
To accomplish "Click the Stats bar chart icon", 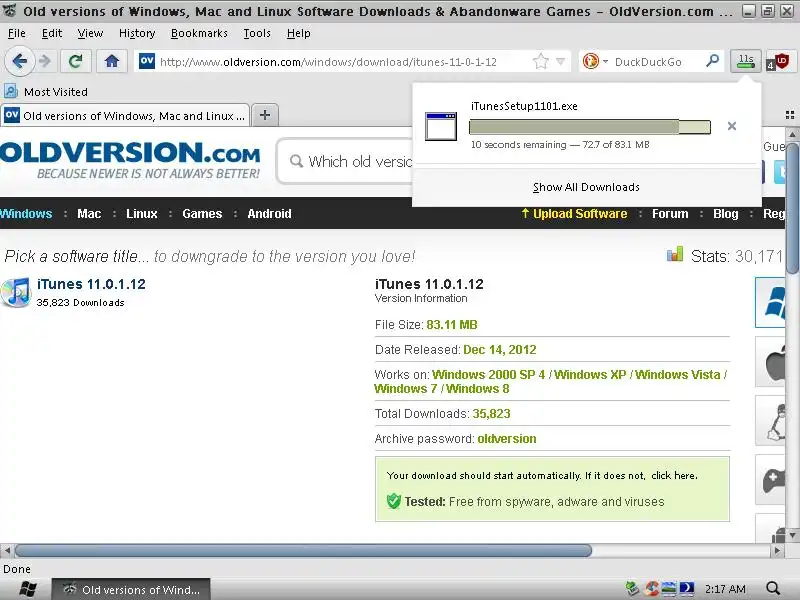I will point(674,254).
